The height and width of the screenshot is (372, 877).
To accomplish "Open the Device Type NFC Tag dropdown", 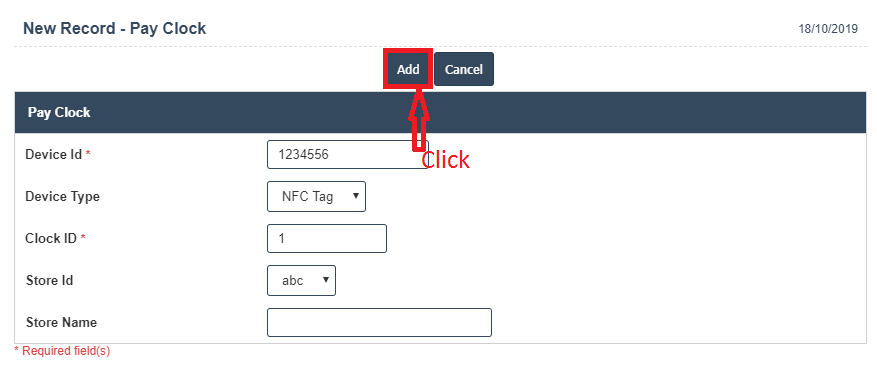I will click(317, 196).
